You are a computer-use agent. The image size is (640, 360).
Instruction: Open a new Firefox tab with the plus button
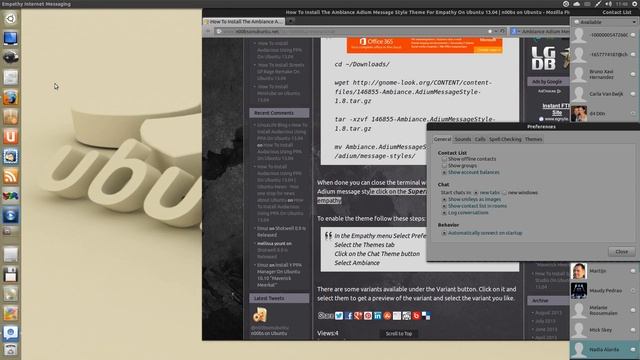[x=291, y=21]
